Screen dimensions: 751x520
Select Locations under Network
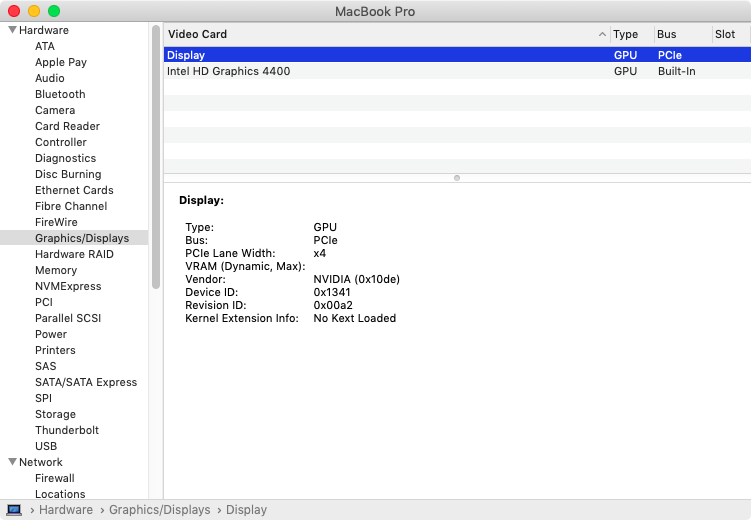[60, 494]
